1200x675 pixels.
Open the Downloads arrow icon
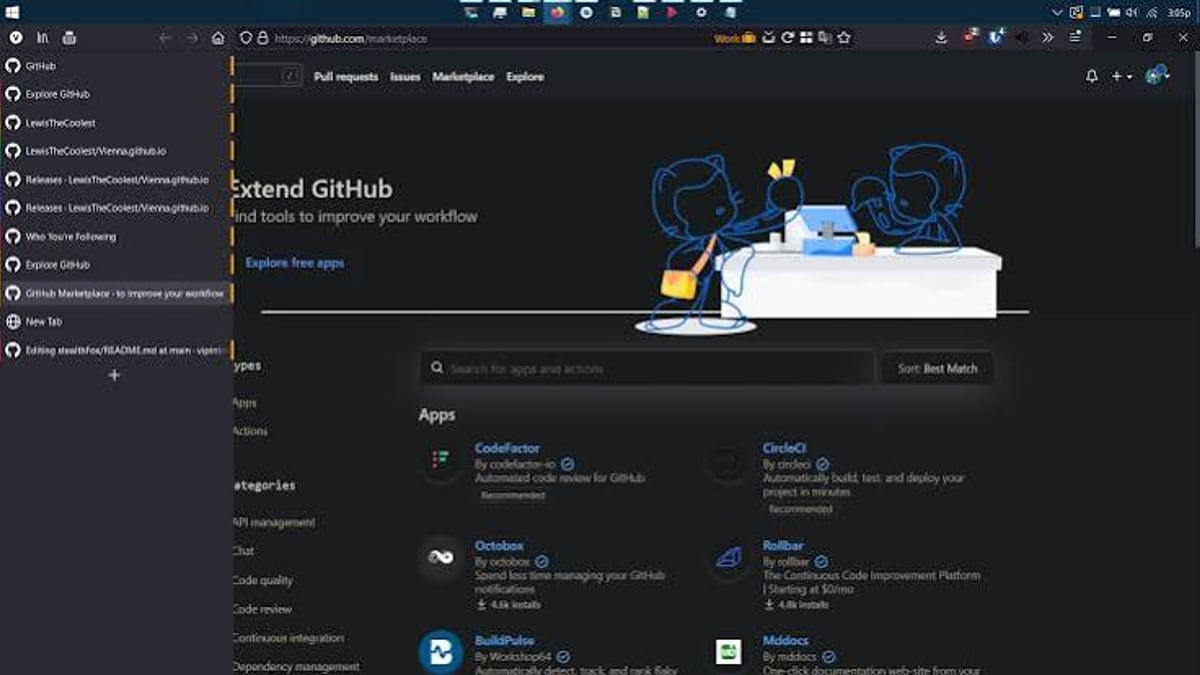[941, 38]
